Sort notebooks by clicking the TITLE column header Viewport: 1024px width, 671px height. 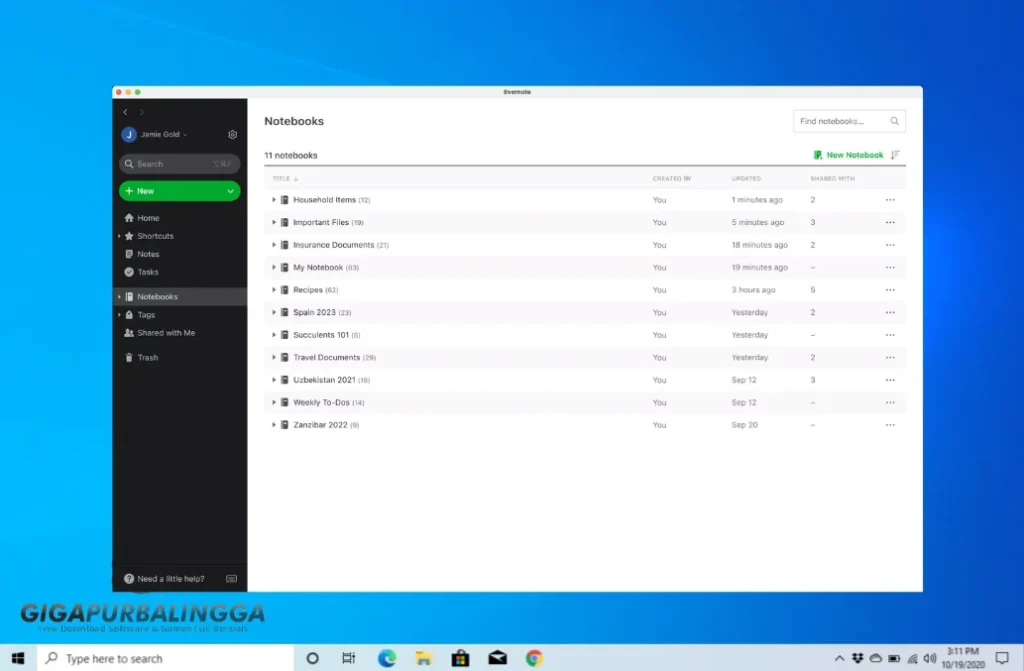tap(280, 178)
